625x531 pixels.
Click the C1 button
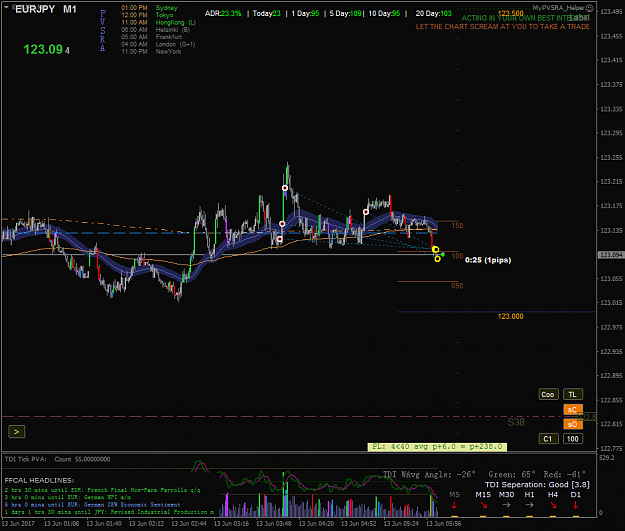click(548, 439)
